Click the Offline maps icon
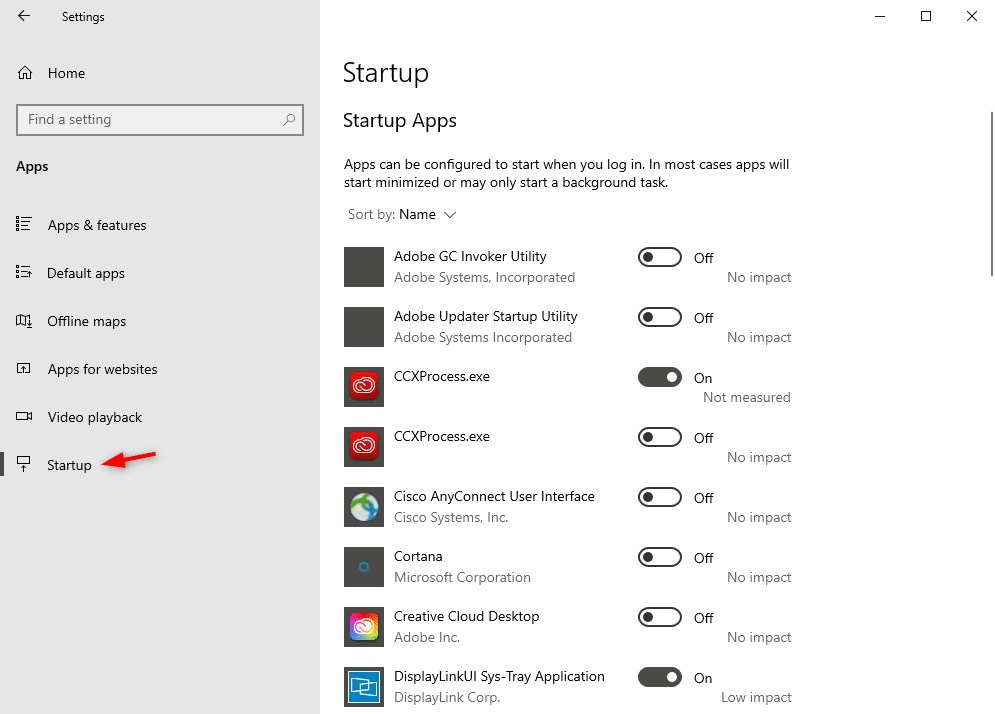Screen dimensions: 995x714 click(x=23, y=321)
